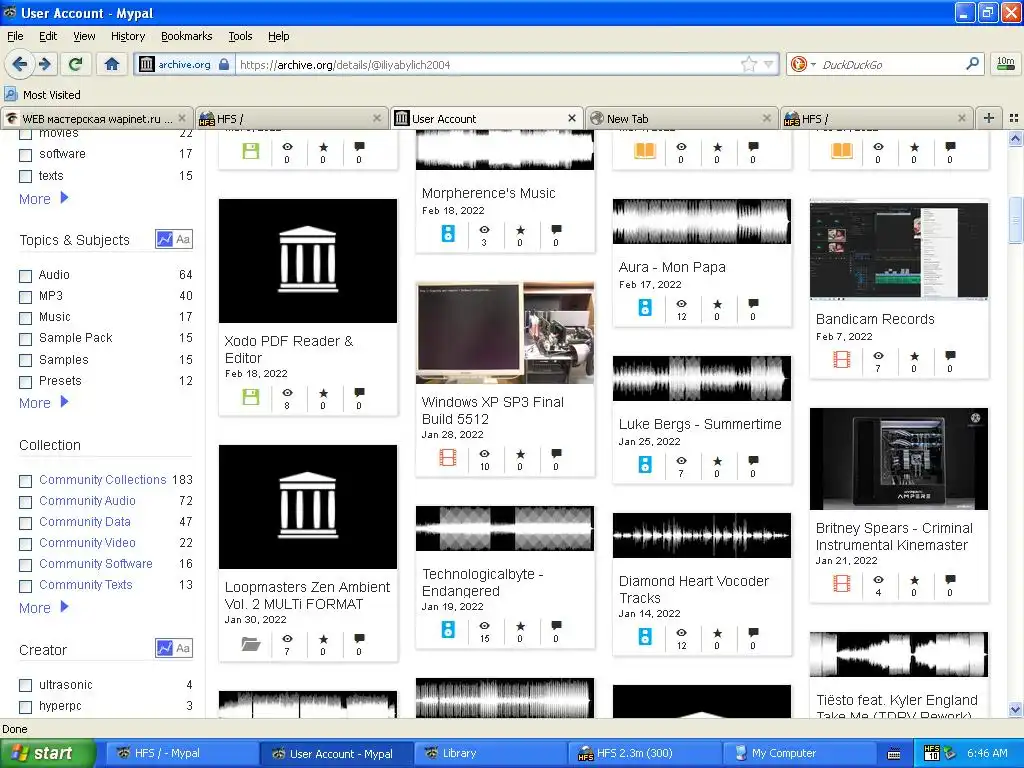Click the page vertical scrollbar thumb
The height and width of the screenshot is (768, 1024).
click(x=1016, y=219)
